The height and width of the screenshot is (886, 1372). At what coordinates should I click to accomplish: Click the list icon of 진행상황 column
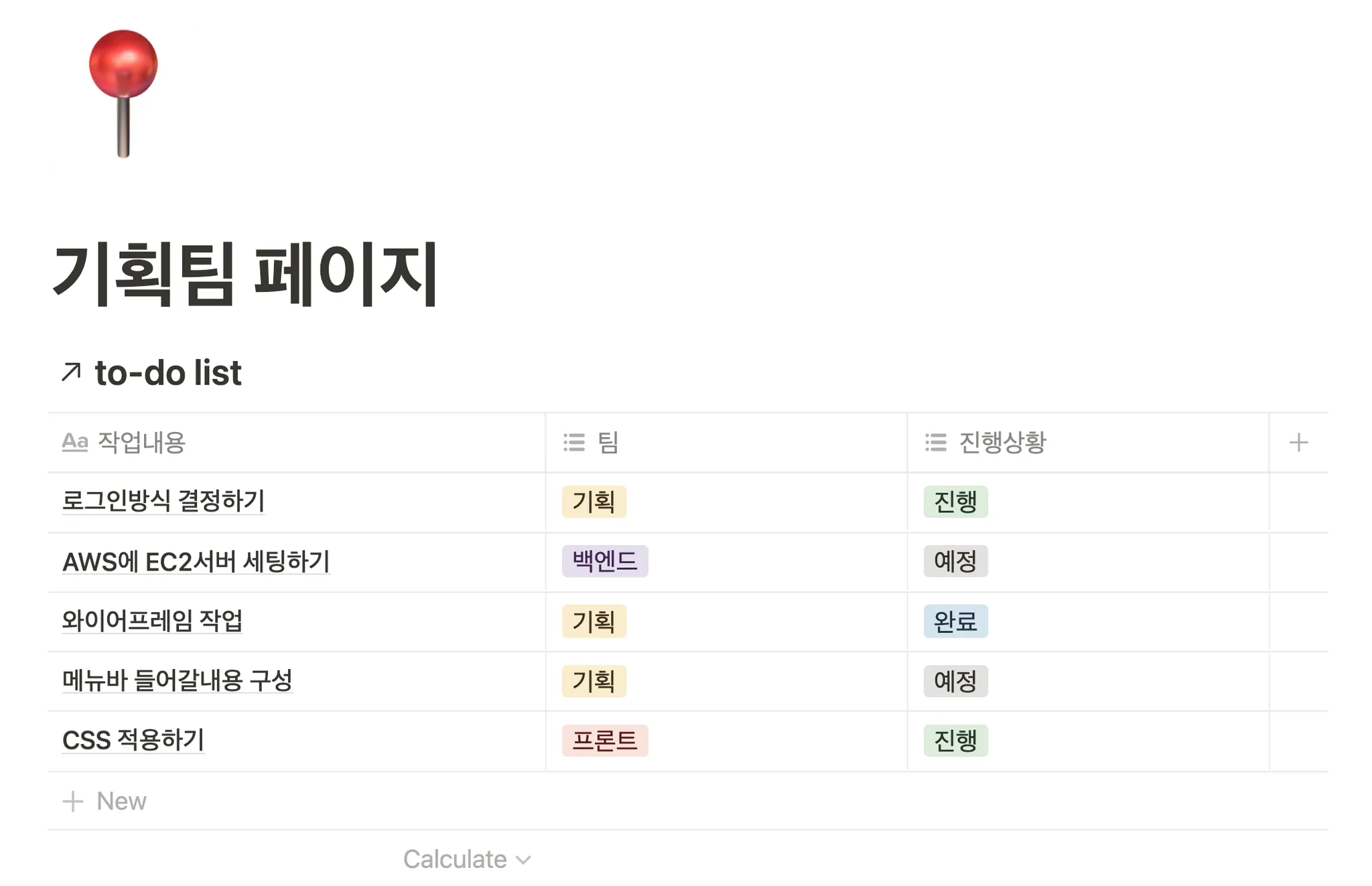coord(936,442)
